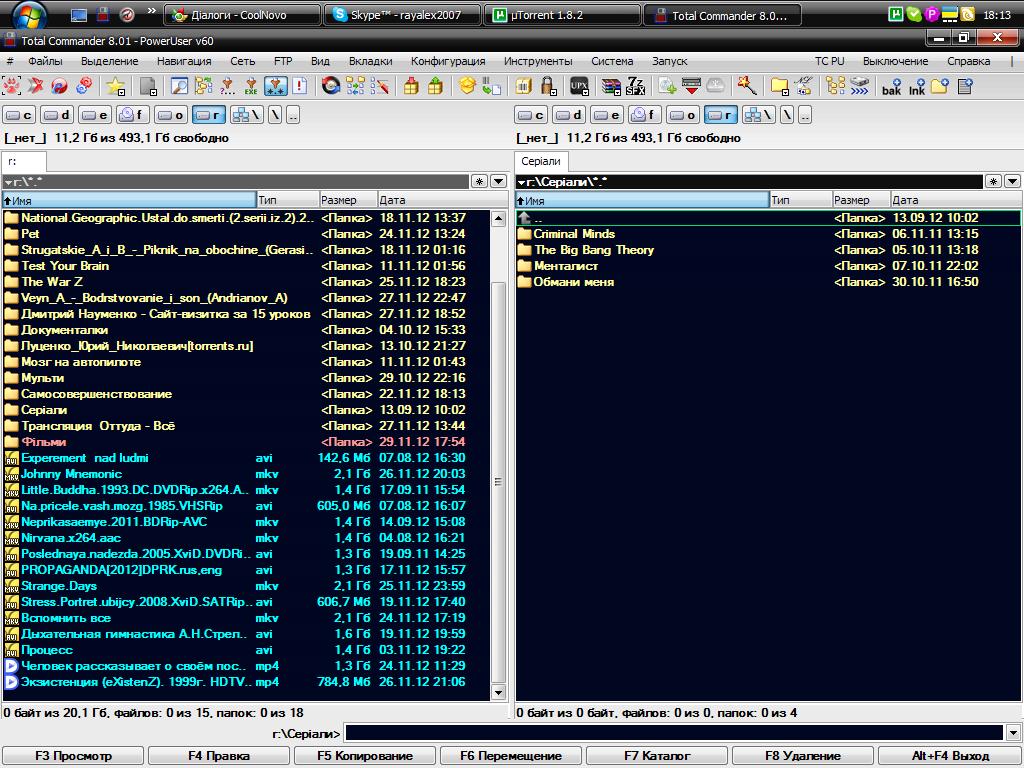
Task: Open the Конфигурация menu
Action: click(447, 61)
